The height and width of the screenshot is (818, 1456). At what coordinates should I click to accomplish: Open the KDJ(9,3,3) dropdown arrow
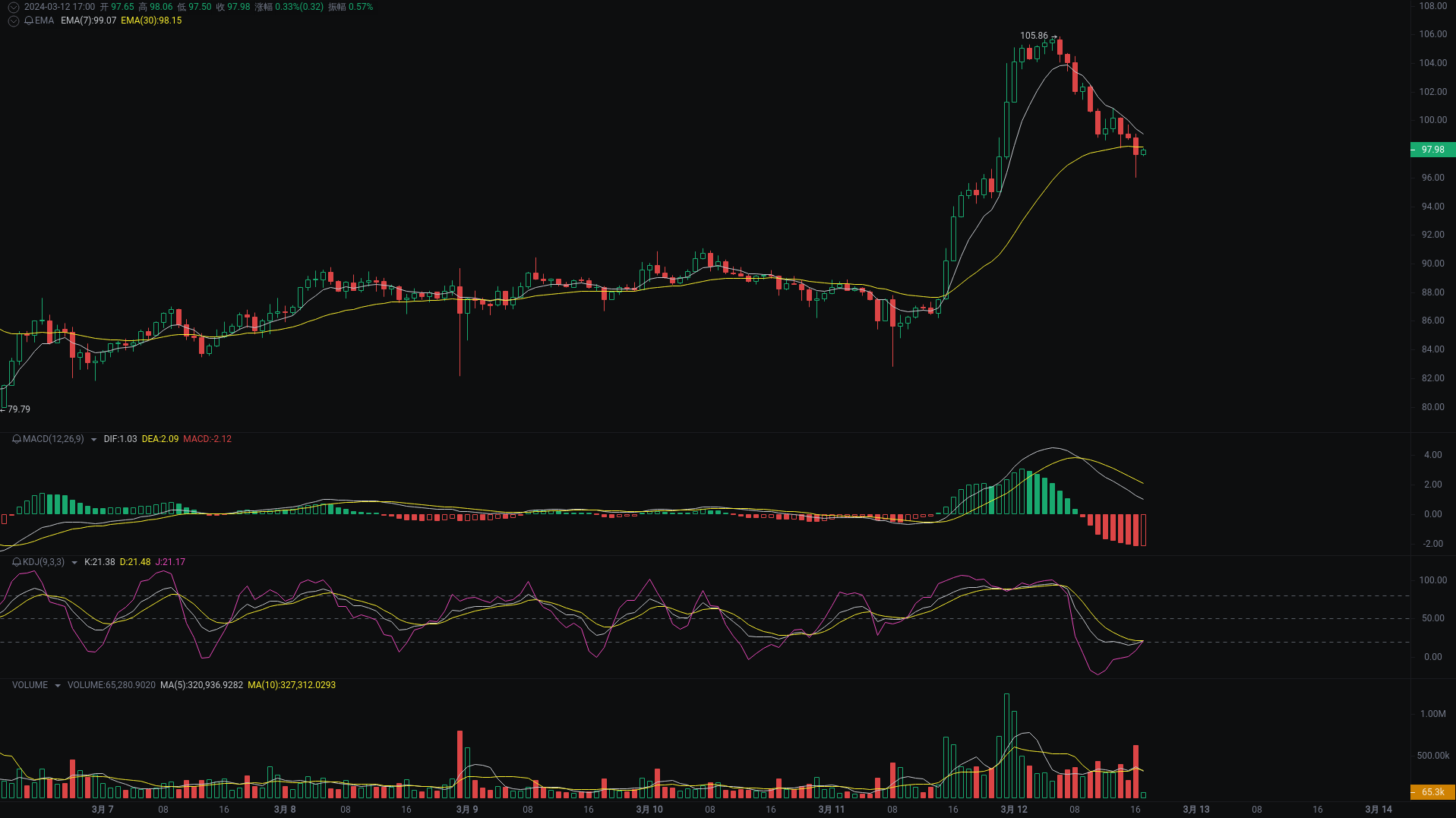(x=73, y=562)
